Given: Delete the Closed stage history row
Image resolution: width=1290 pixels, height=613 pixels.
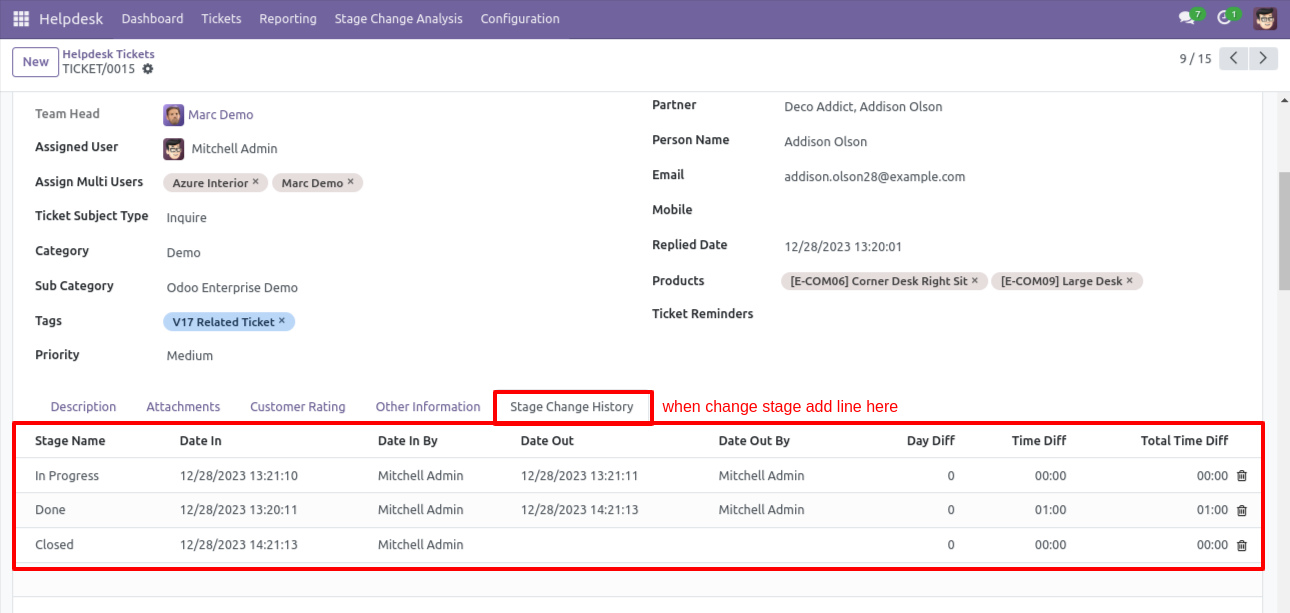Looking at the screenshot, I should pyautogui.click(x=1242, y=545).
